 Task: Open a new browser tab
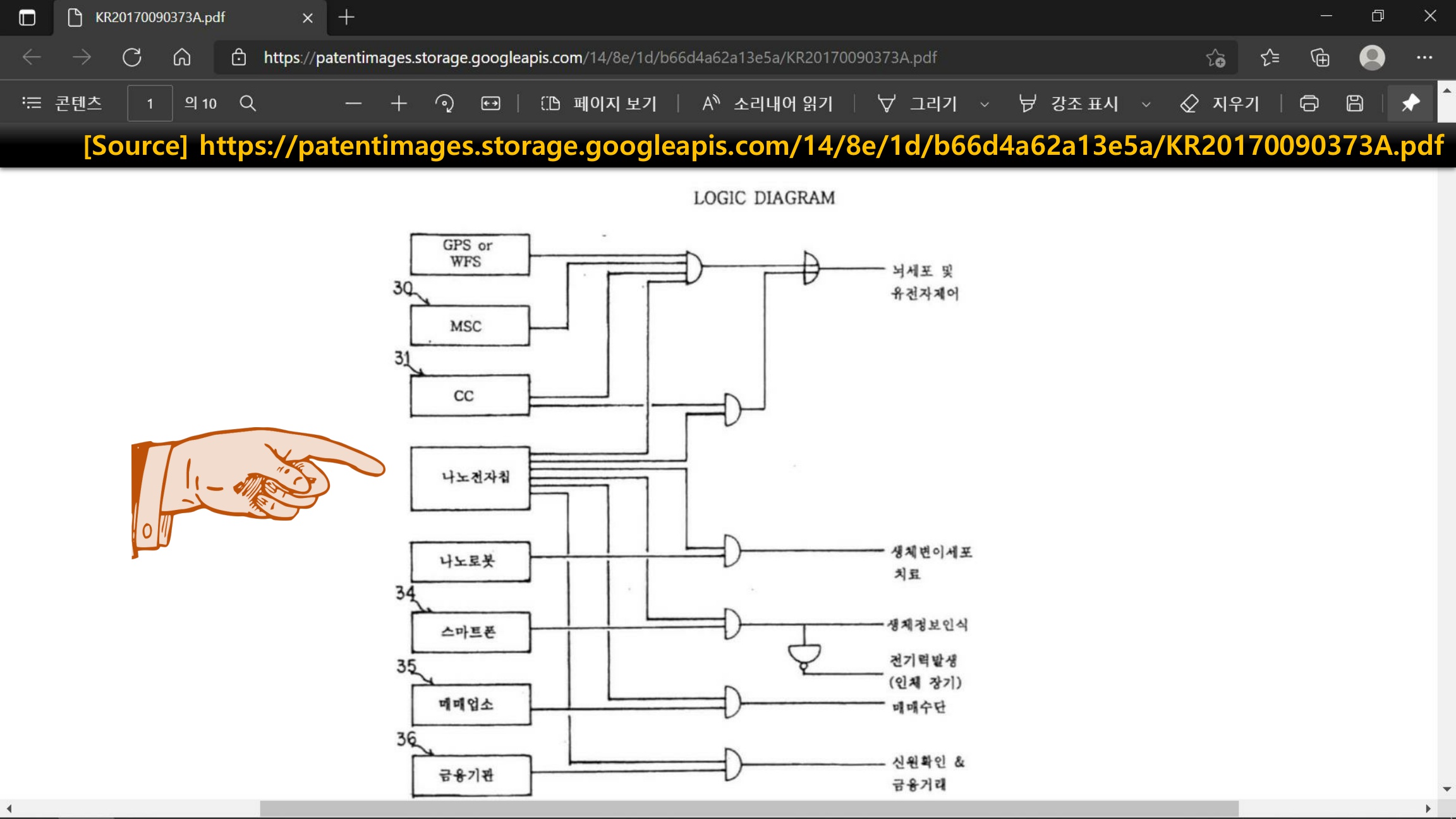point(346,17)
